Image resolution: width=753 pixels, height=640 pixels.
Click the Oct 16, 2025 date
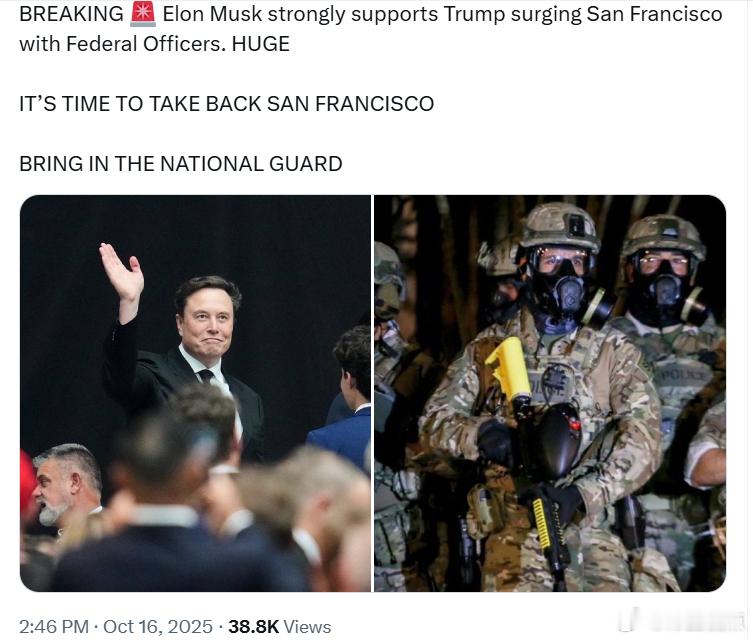[158, 627]
